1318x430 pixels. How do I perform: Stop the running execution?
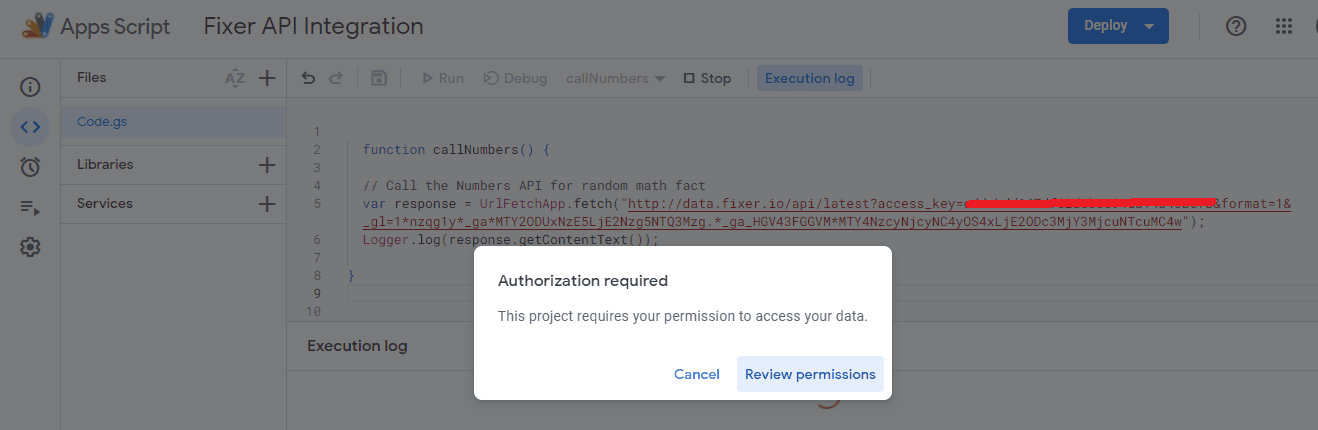[x=707, y=78]
